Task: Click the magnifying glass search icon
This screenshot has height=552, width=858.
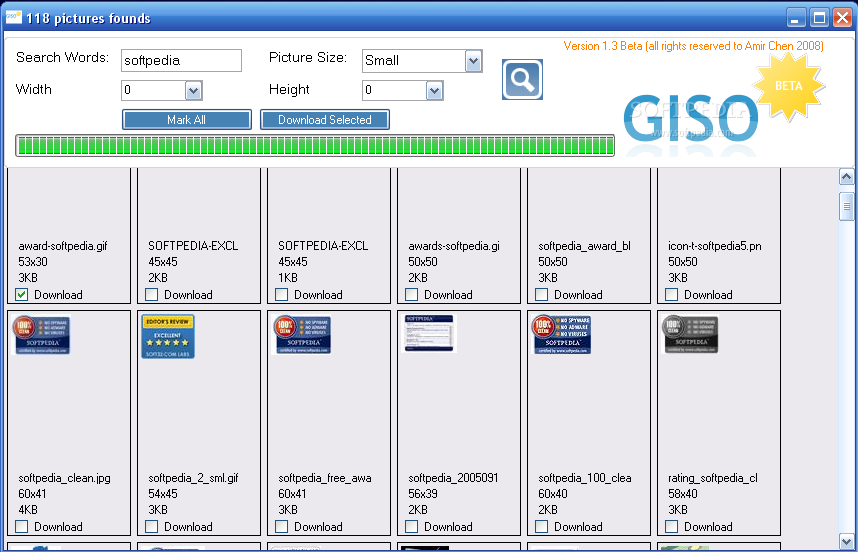Action: (522, 80)
